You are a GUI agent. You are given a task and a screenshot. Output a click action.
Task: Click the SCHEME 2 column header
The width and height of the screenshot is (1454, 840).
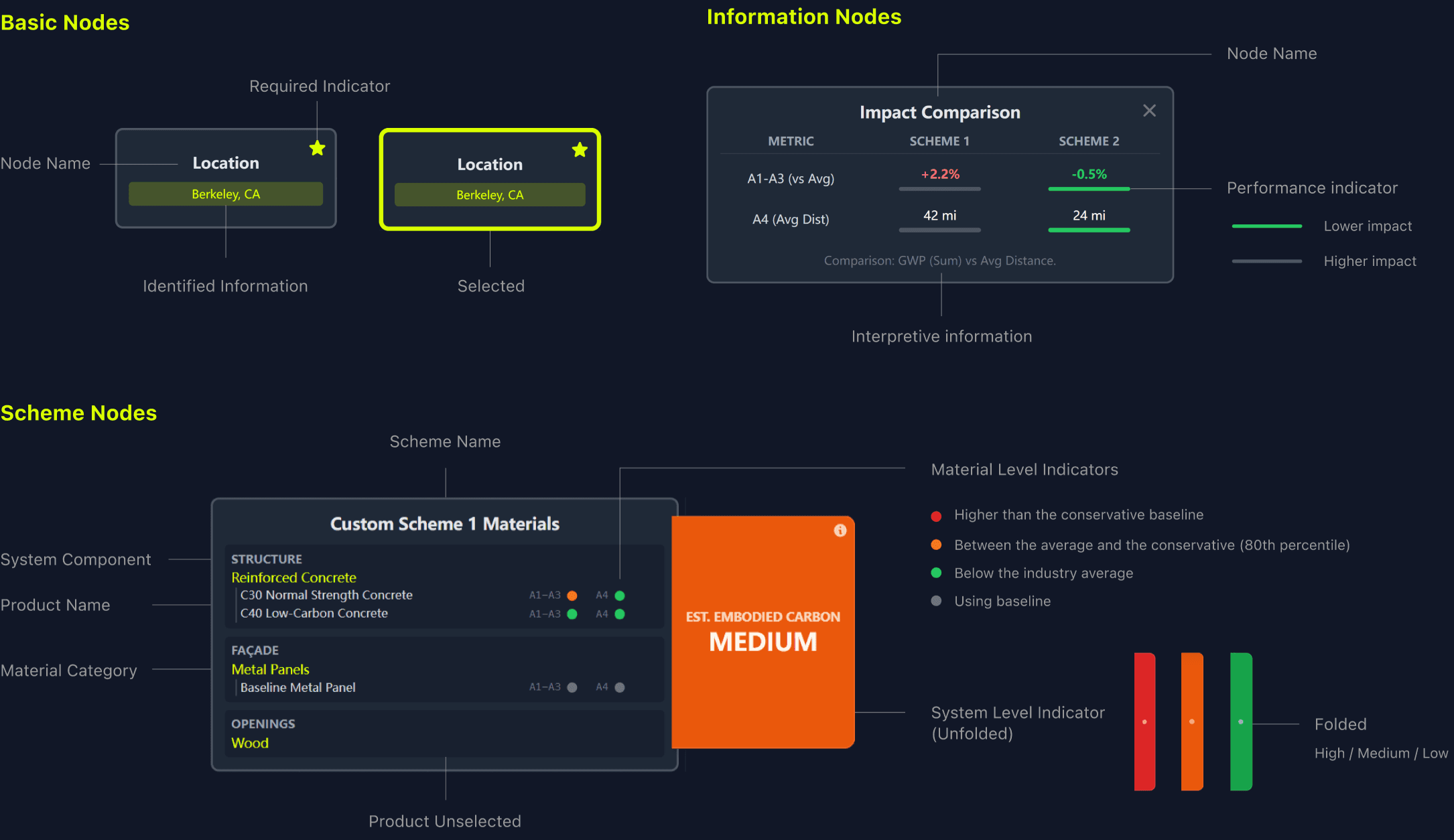[x=1089, y=141]
